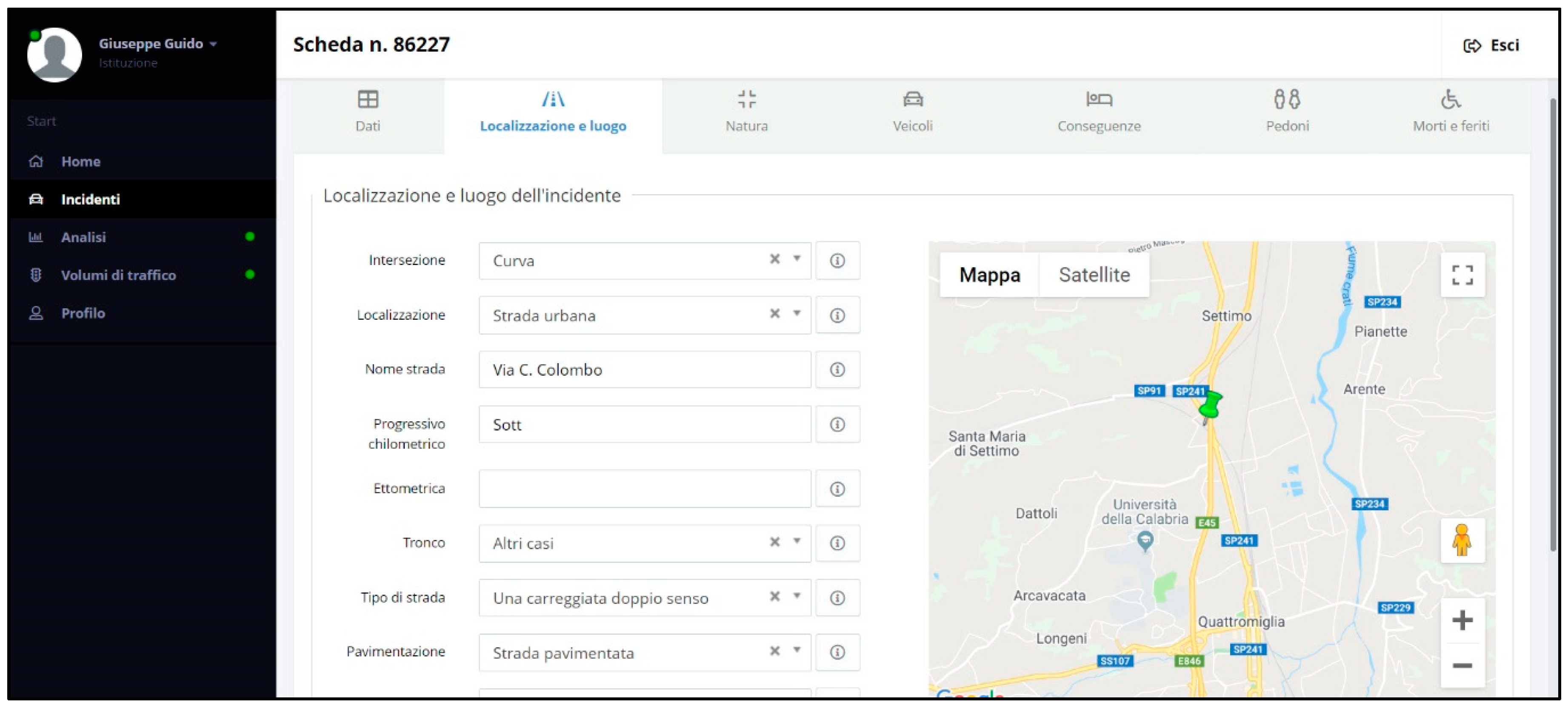Zoom out on the map
The height and width of the screenshot is (711, 1568).
1462,665
